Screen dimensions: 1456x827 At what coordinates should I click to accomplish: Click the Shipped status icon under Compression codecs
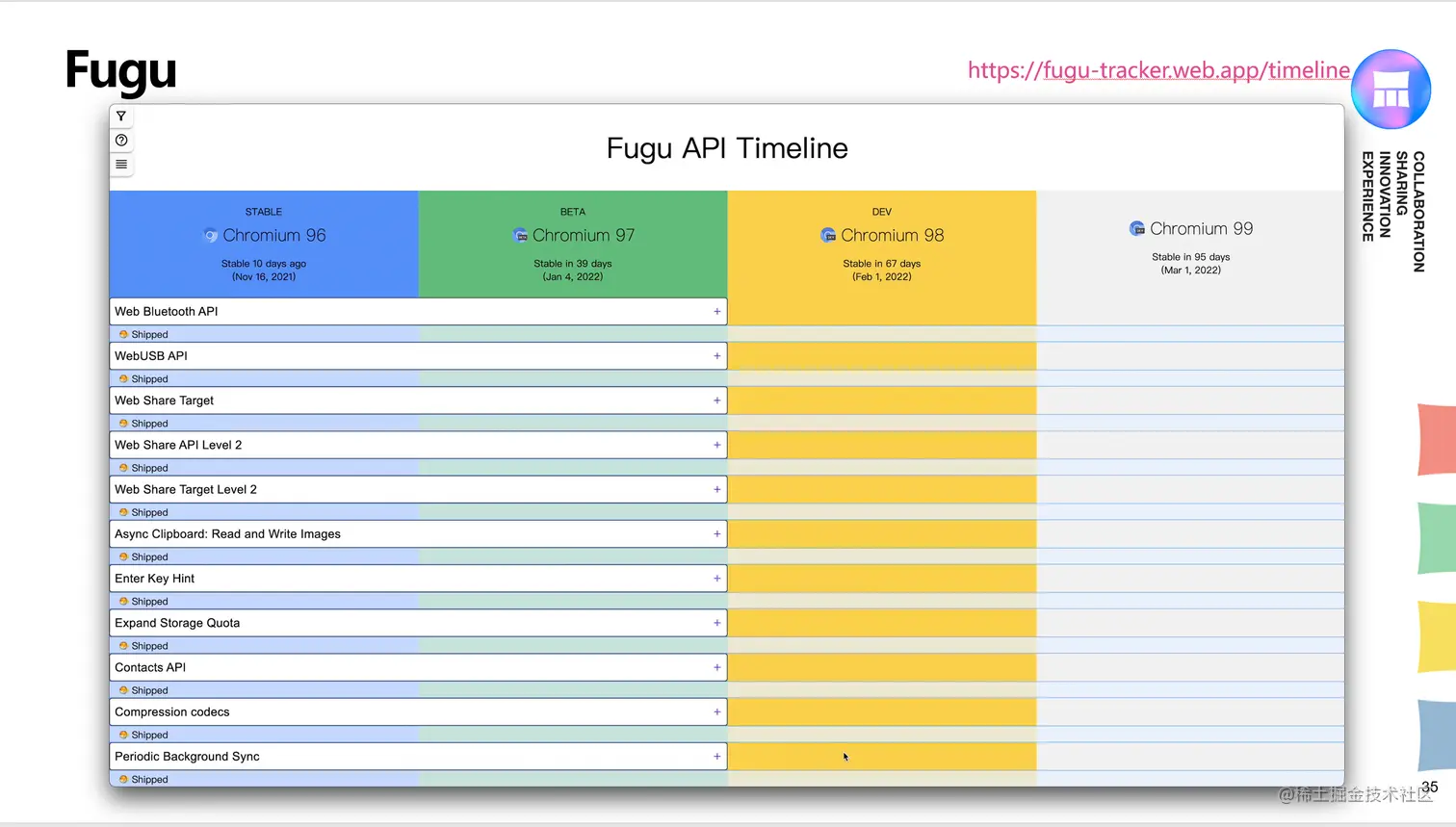tap(123, 735)
